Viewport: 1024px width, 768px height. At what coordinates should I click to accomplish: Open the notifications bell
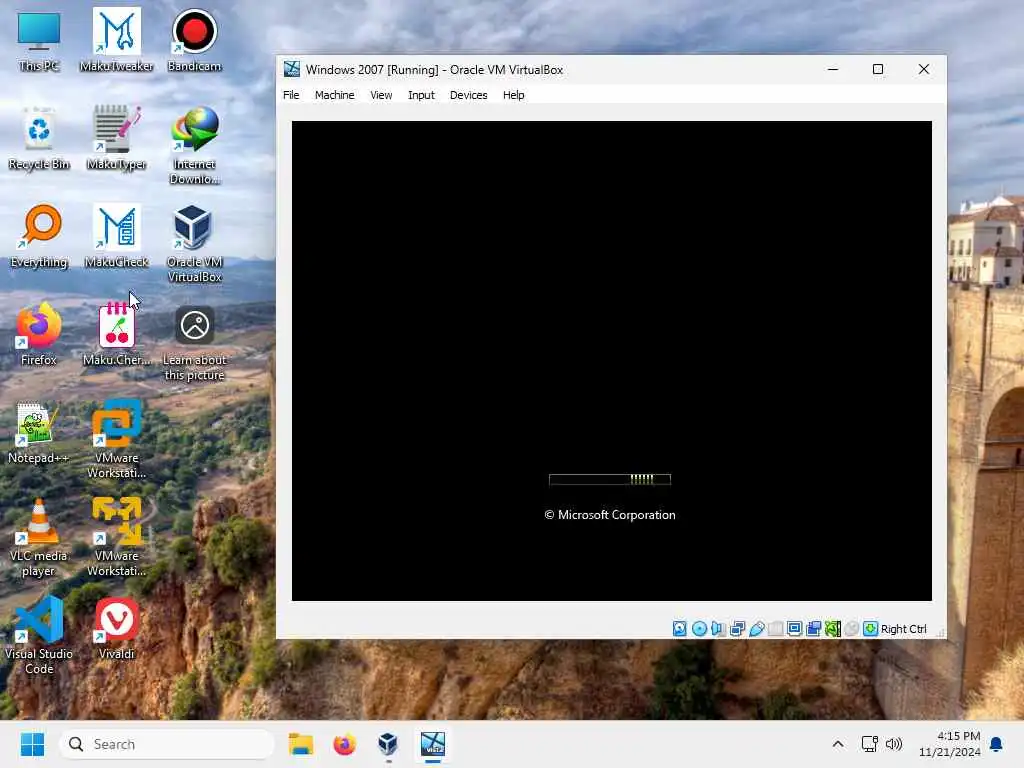coord(997,744)
